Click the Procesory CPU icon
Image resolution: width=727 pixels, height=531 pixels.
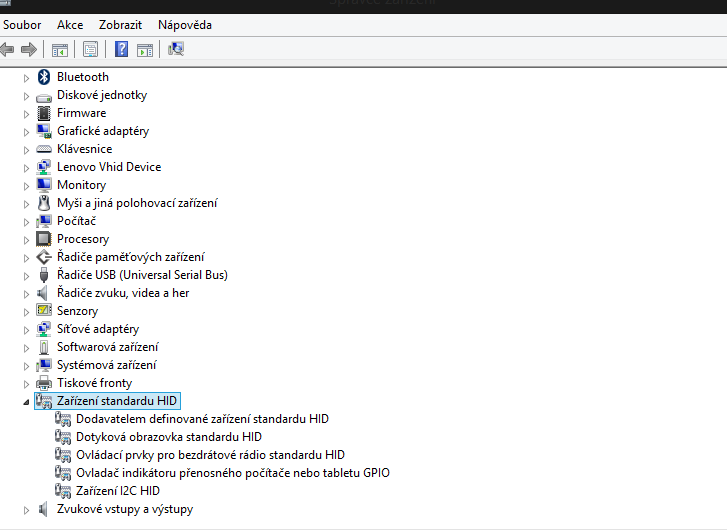(x=44, y=239)
